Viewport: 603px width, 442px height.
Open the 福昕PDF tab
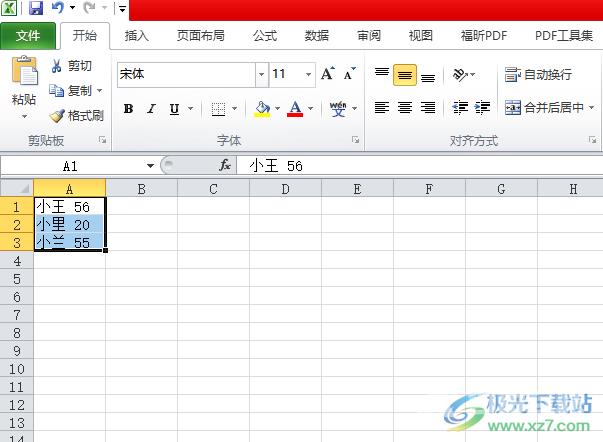click(x=484, y=36)
